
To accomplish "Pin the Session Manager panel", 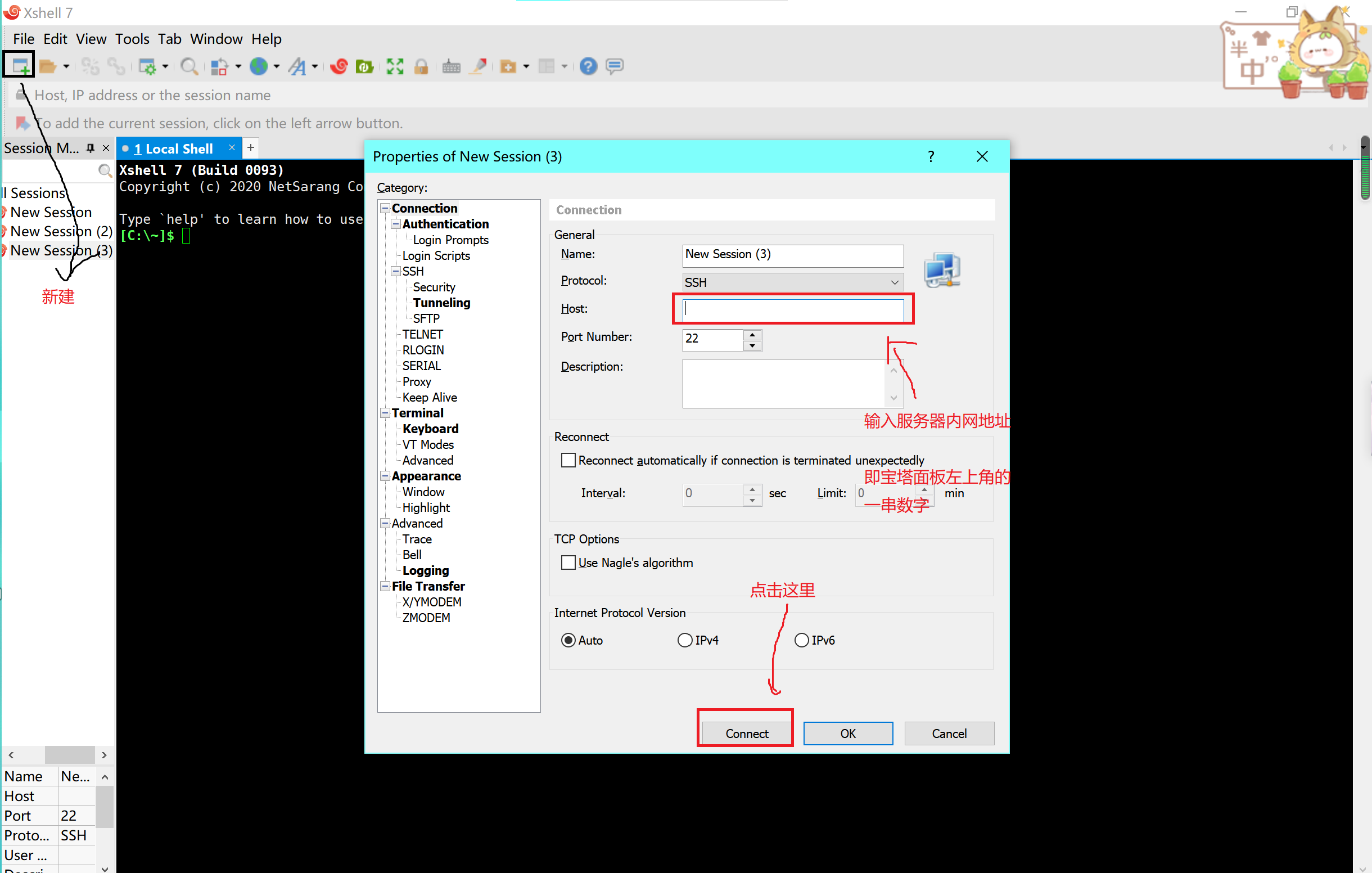I will coord(90,148).
